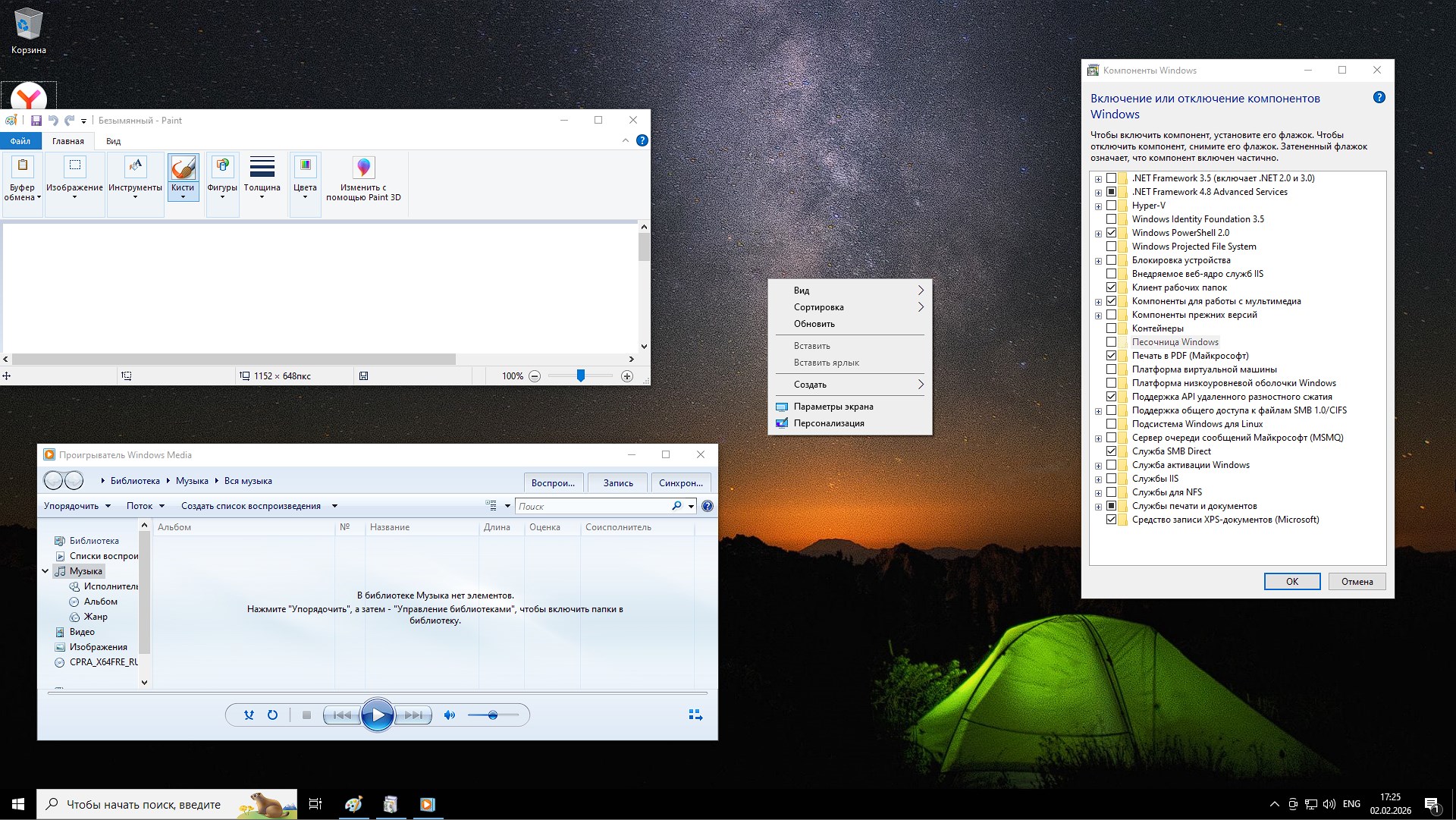Adjust the zoom slider in Paint
The image size is (1456, 820).
pos(581,375)
